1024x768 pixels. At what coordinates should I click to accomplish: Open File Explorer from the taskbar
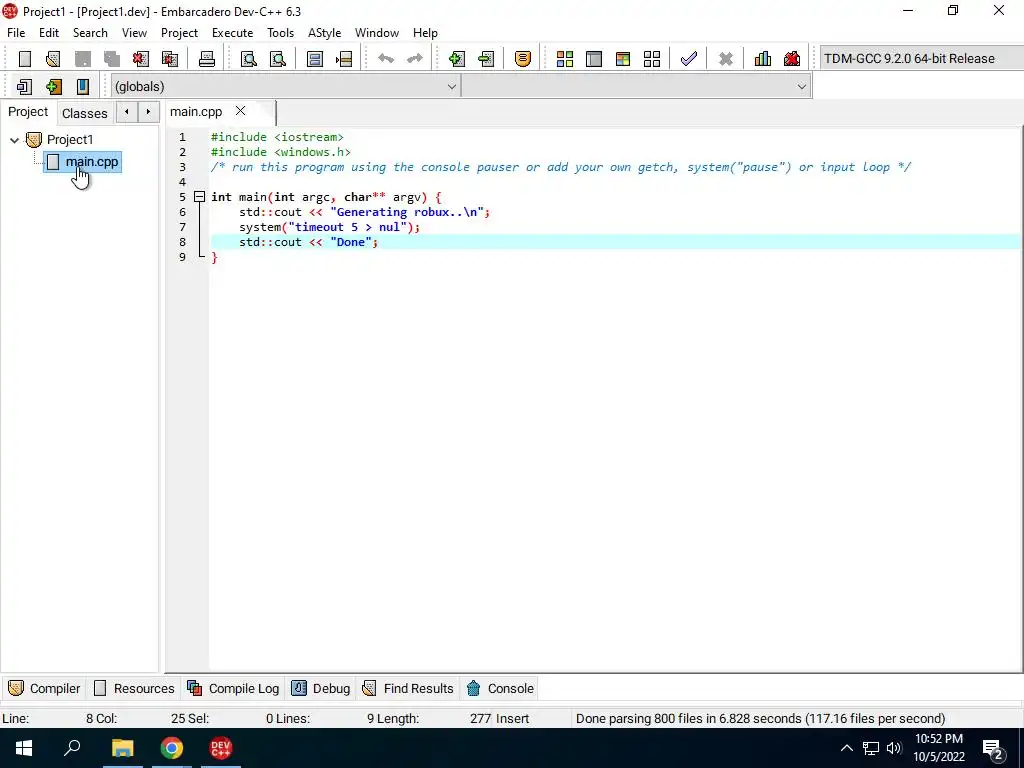click(122, 748)
